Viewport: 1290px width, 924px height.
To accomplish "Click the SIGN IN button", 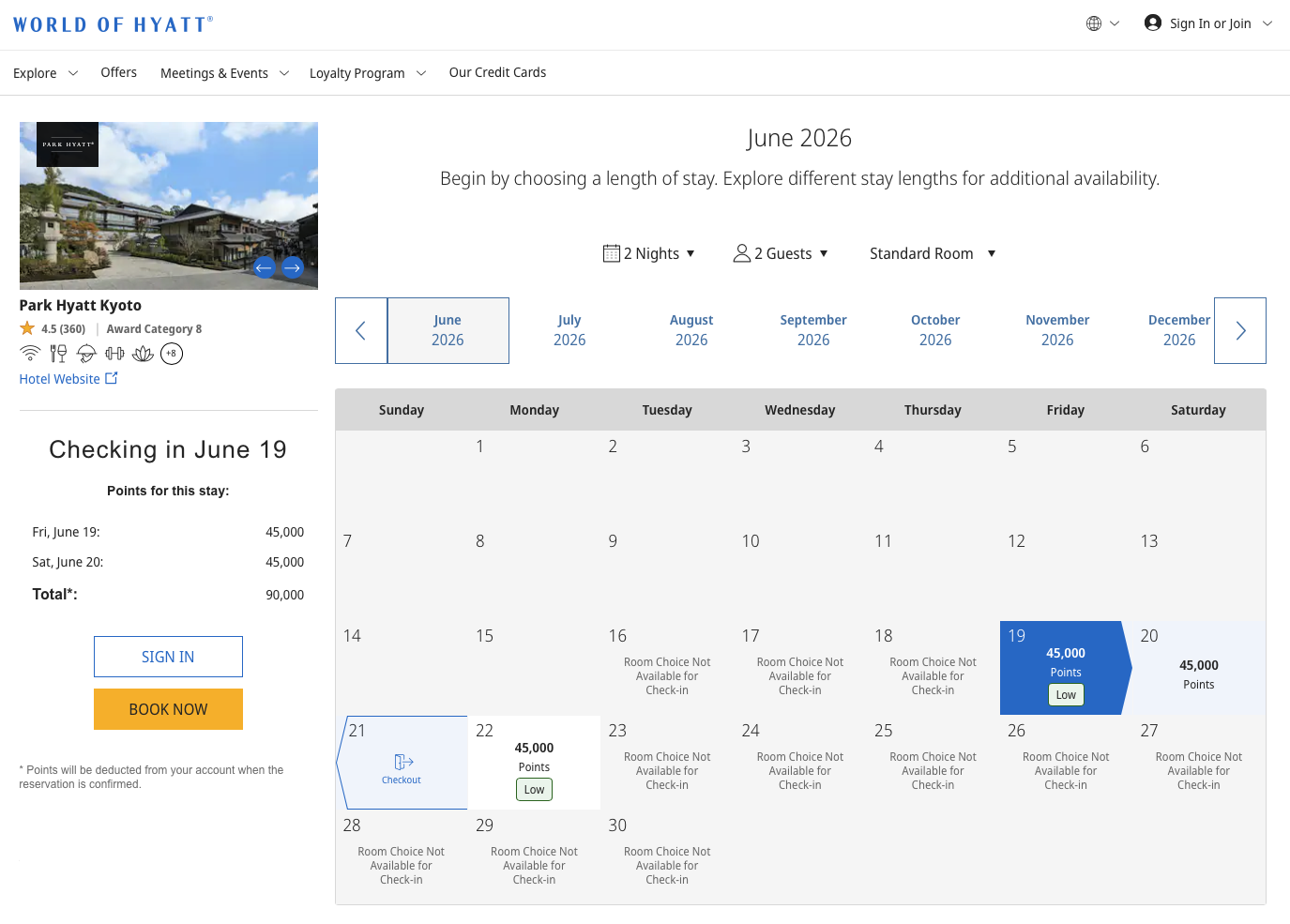I will 168,657.
